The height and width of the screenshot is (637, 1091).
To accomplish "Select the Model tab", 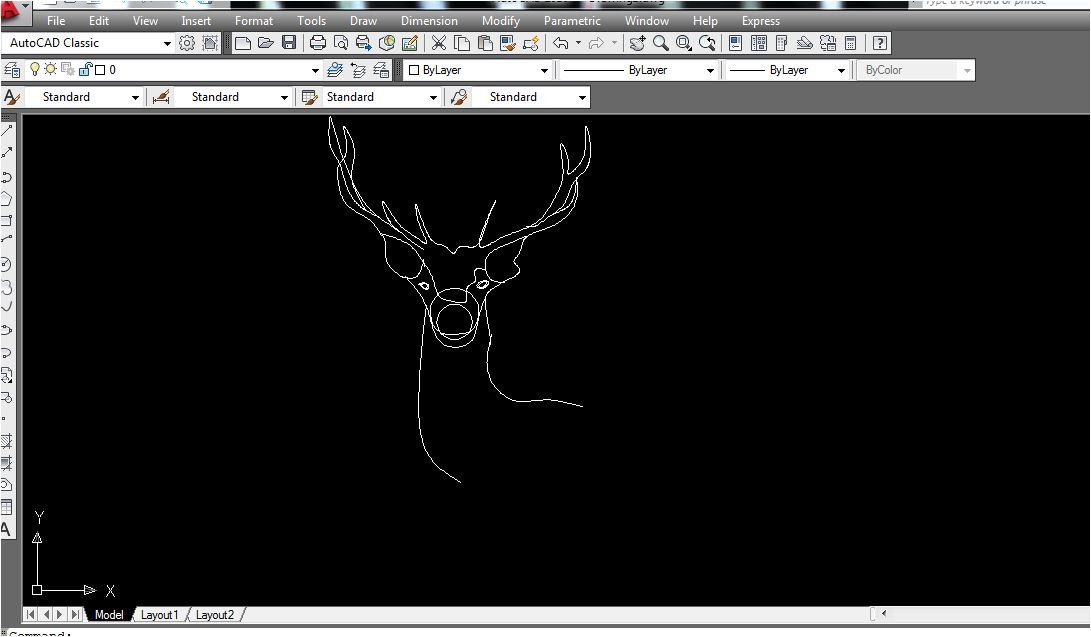I will click(109, 615).
